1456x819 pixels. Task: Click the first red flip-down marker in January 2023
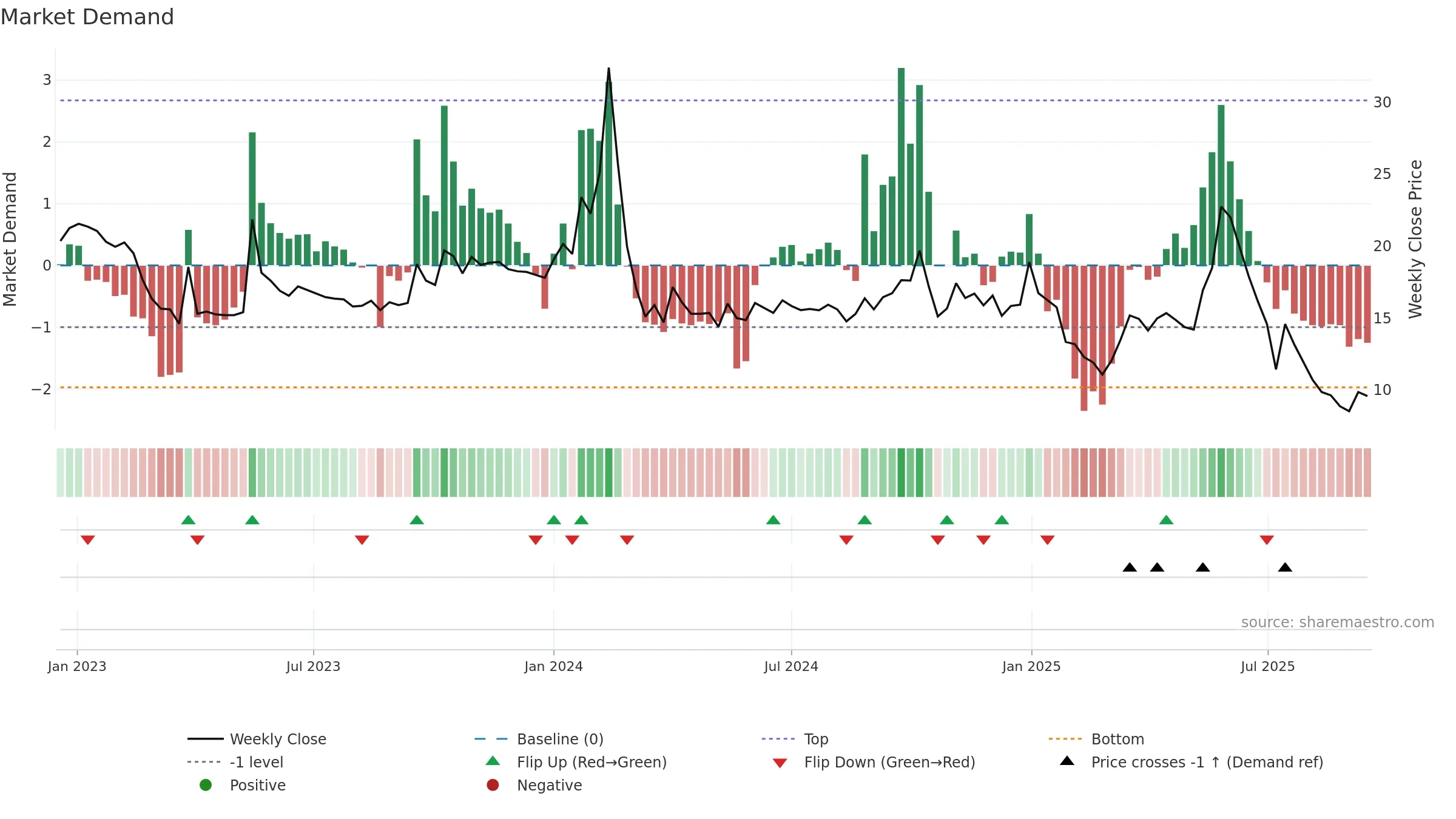[88, 540]
